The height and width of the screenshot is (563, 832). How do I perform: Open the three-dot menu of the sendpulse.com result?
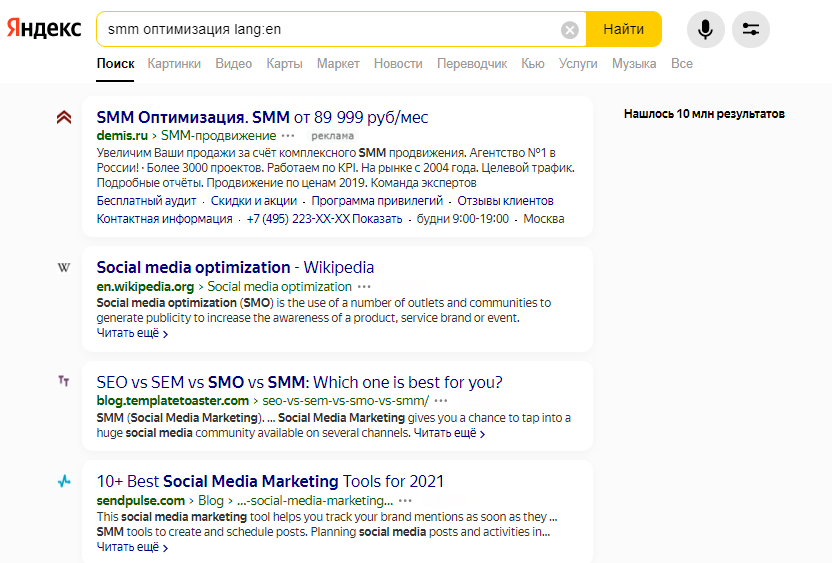(405, 500)
